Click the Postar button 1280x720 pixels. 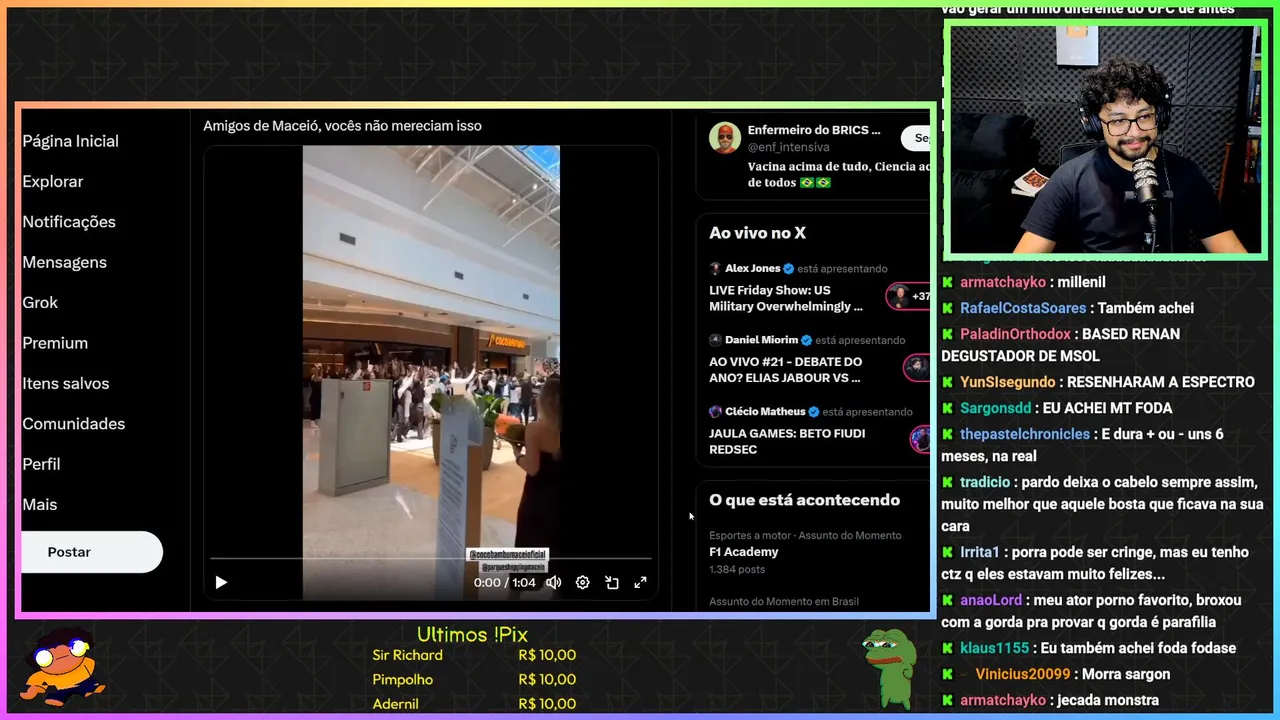click(91, 552)
